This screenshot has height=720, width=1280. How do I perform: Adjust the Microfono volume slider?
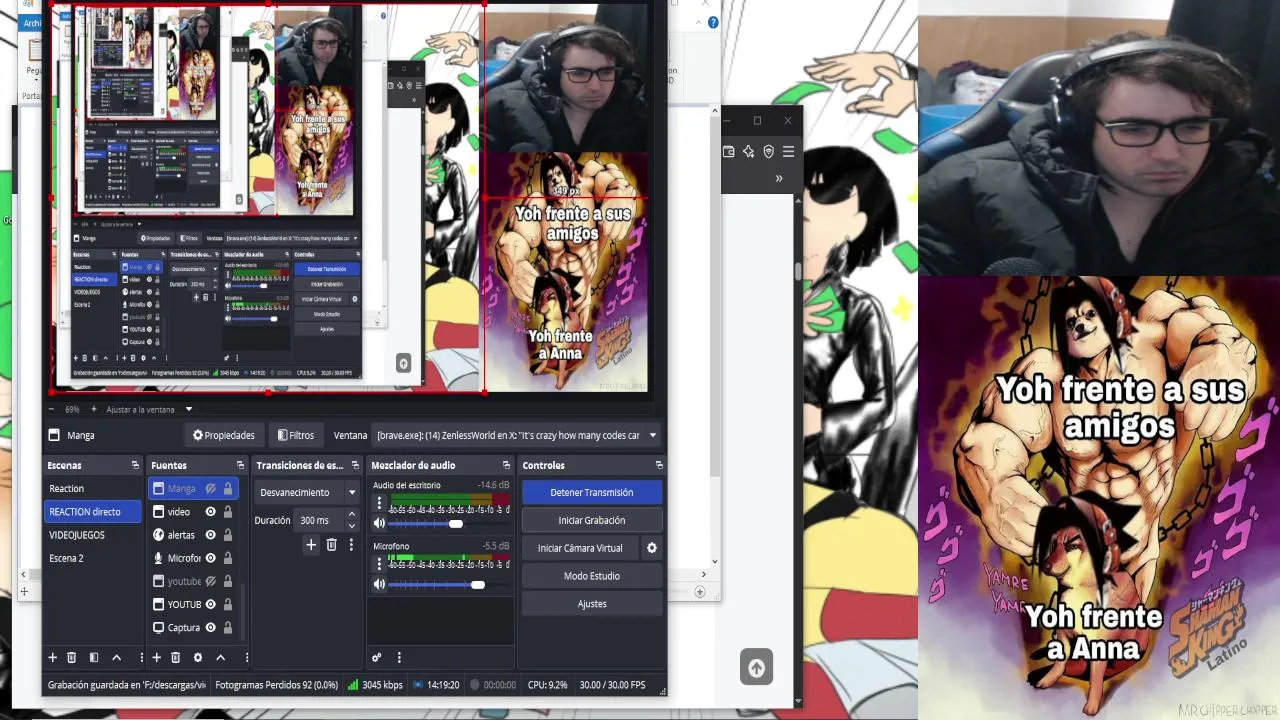(x=450, y=584)
